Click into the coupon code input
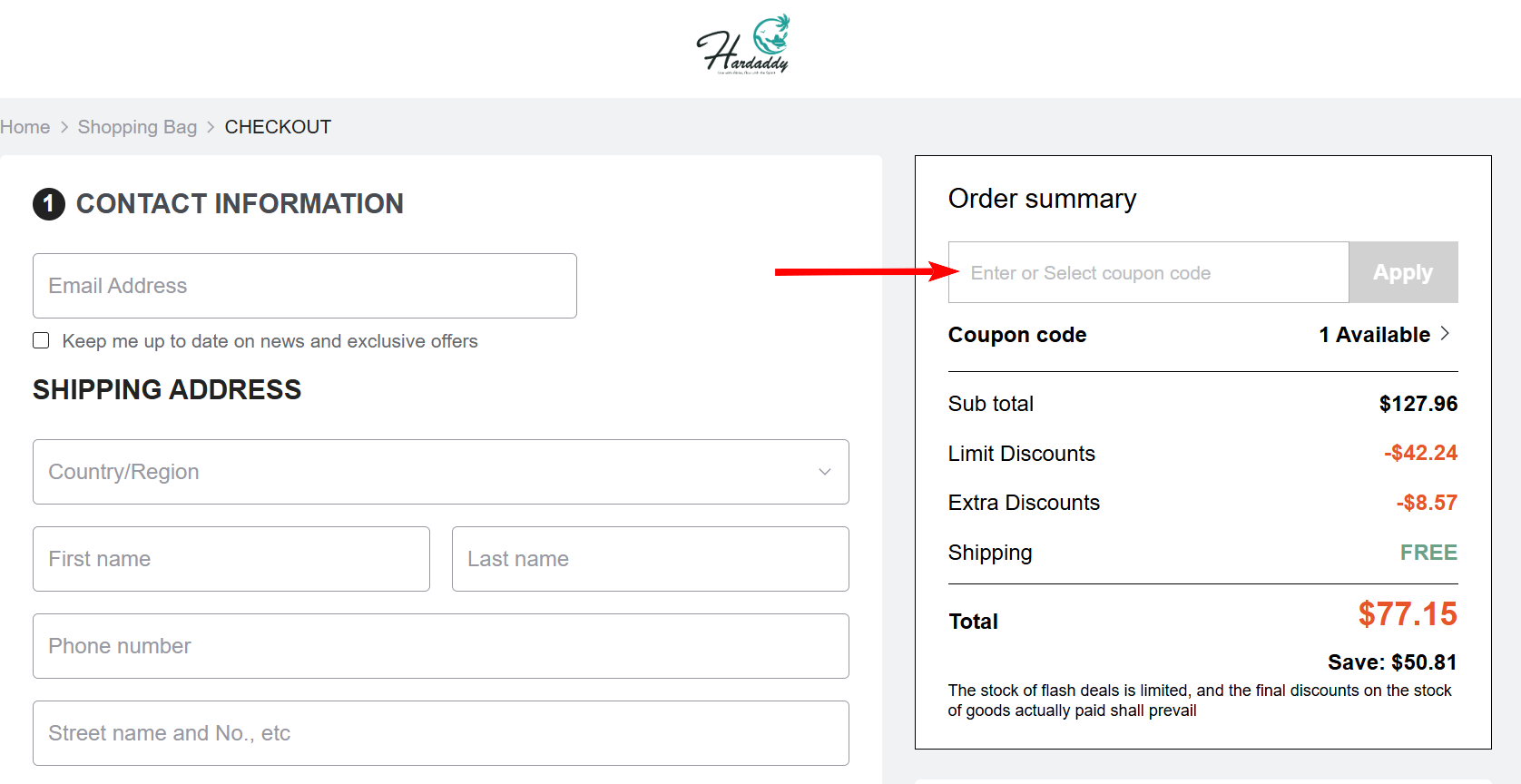This screenshot has height=784, width=1521. (x=1149, y=272)
